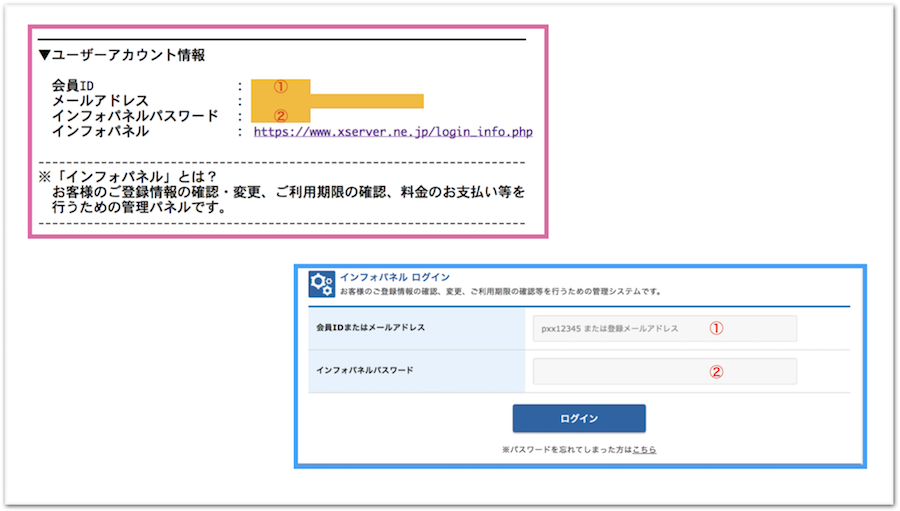The width and height of the screenshot is (900, 511).
Task: Open the xserver.ne.jp login_info.php link
Action: [392, 131]
